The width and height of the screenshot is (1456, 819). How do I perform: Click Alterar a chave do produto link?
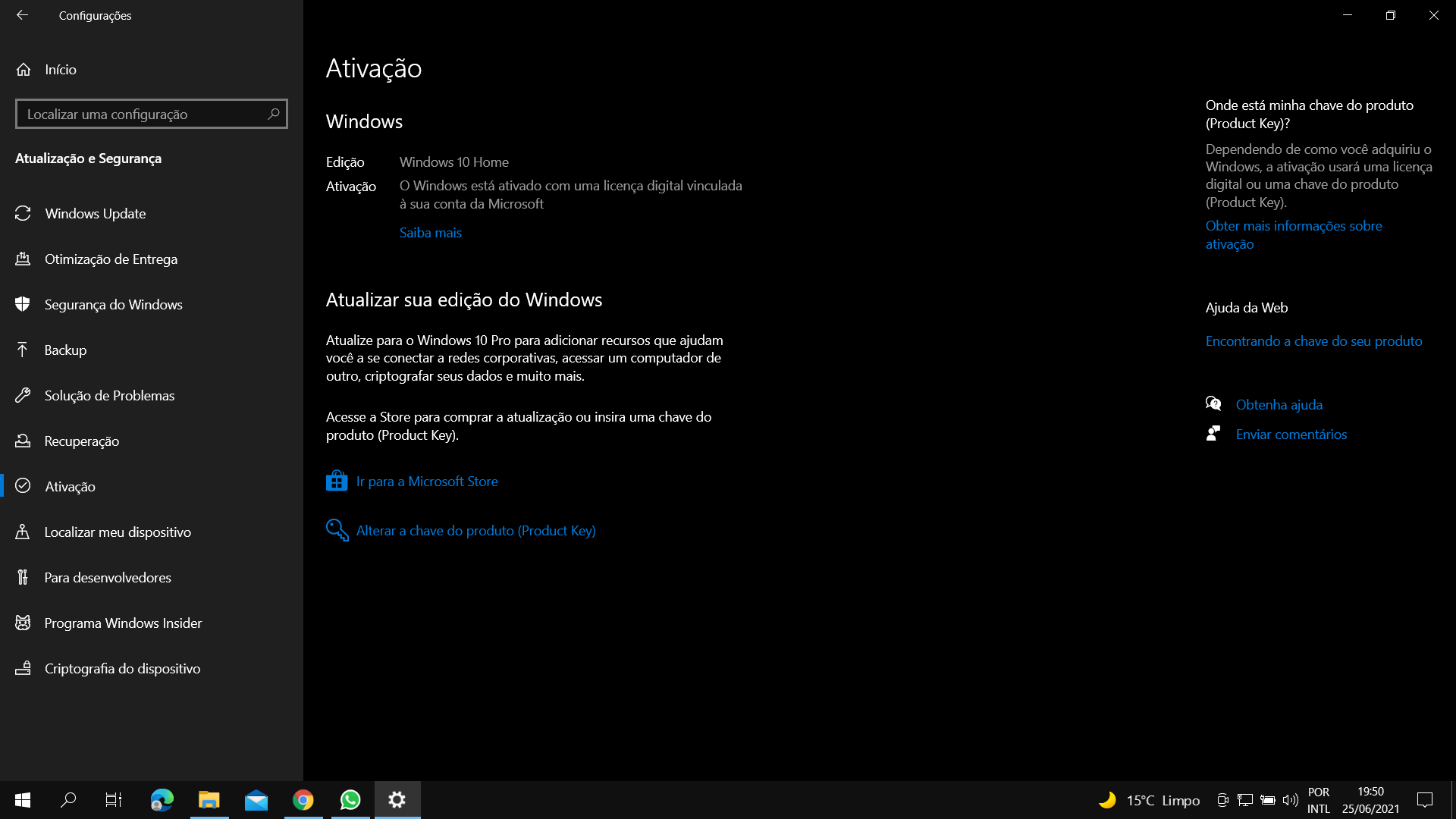[x=475, y=530]
